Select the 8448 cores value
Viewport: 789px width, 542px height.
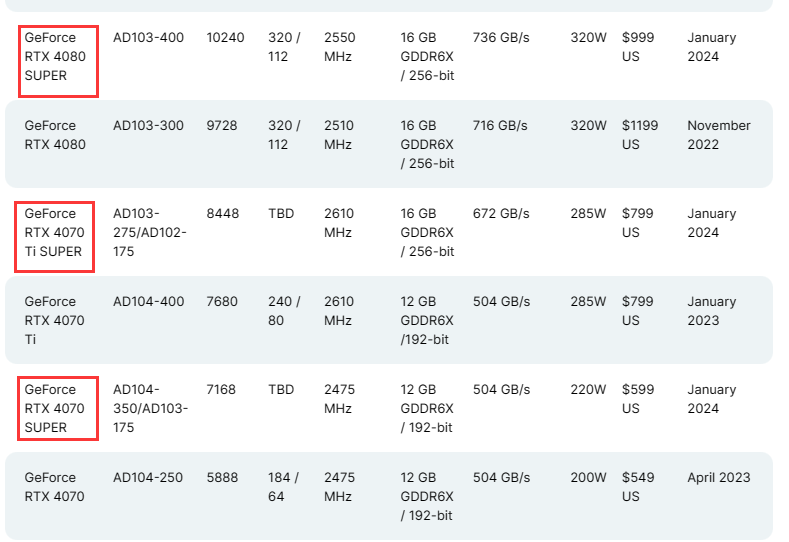point(223,214)
